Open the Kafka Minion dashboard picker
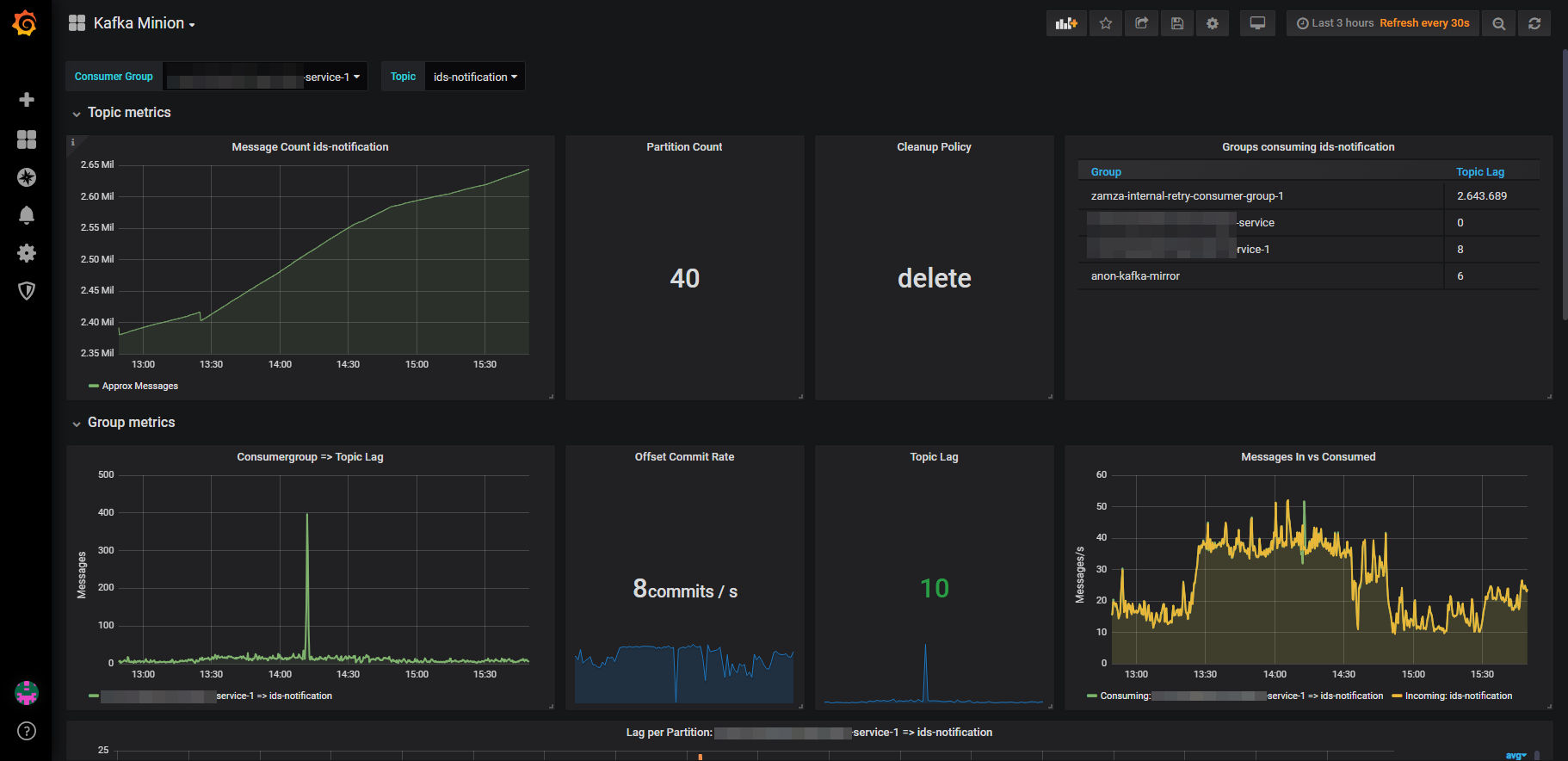This screenshot has height=761, width=1568. [144, 23]
